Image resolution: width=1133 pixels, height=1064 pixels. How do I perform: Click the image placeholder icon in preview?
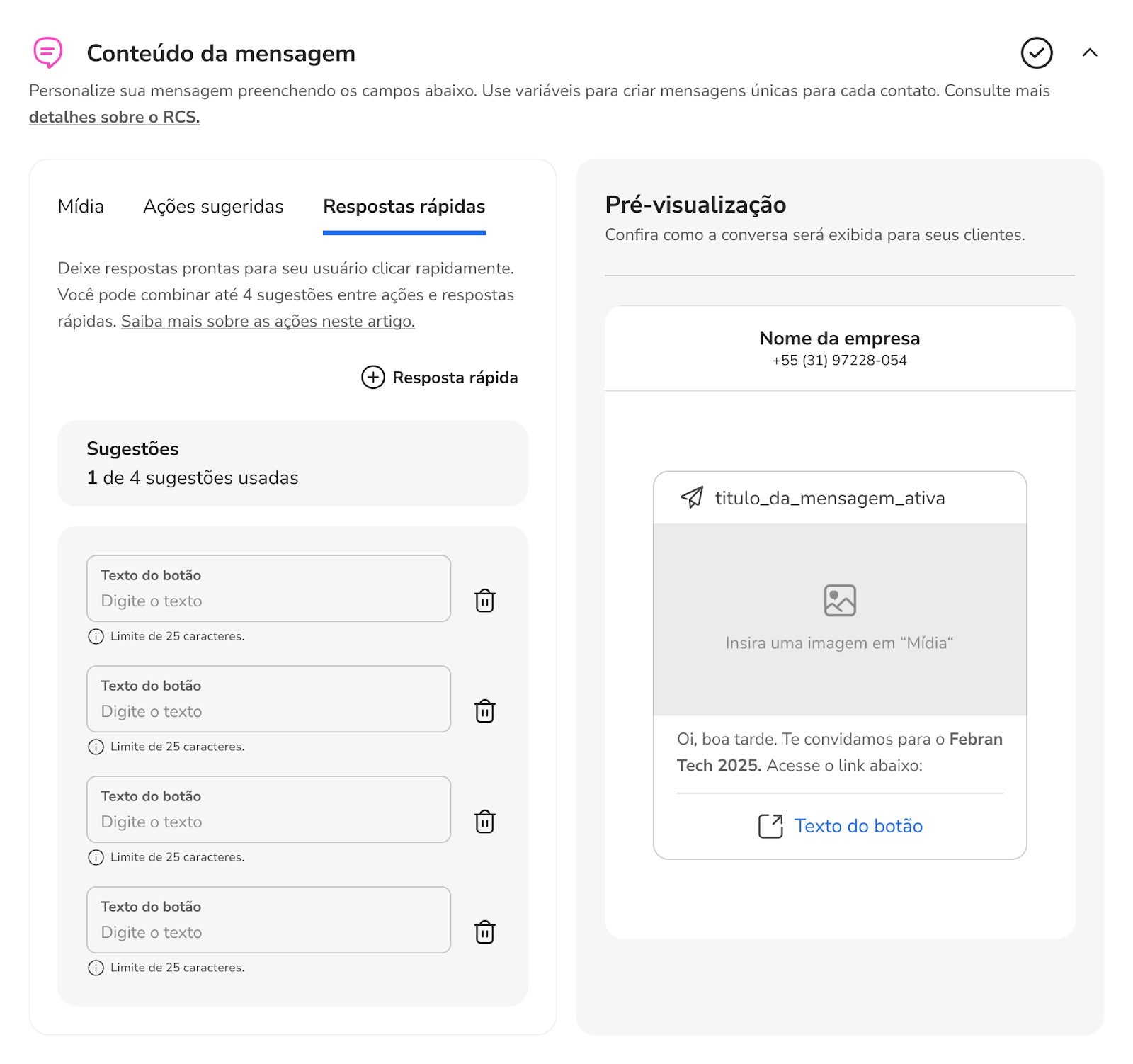[x=840, y=601]
